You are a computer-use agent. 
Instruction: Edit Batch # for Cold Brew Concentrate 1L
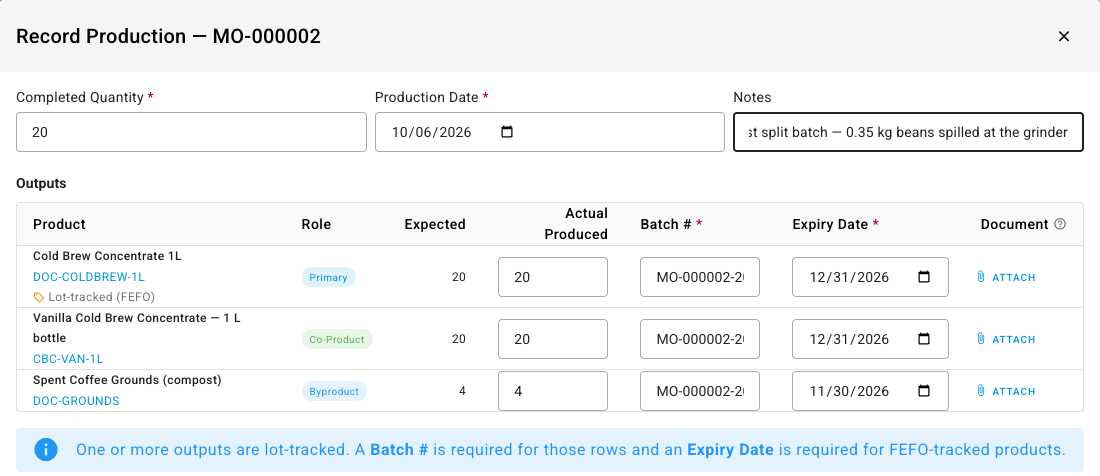699,277
